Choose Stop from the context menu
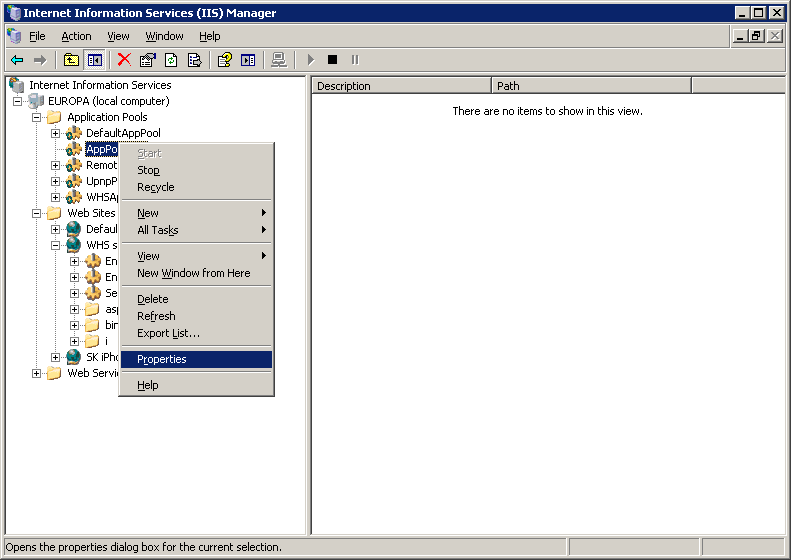 pos(197,170)
